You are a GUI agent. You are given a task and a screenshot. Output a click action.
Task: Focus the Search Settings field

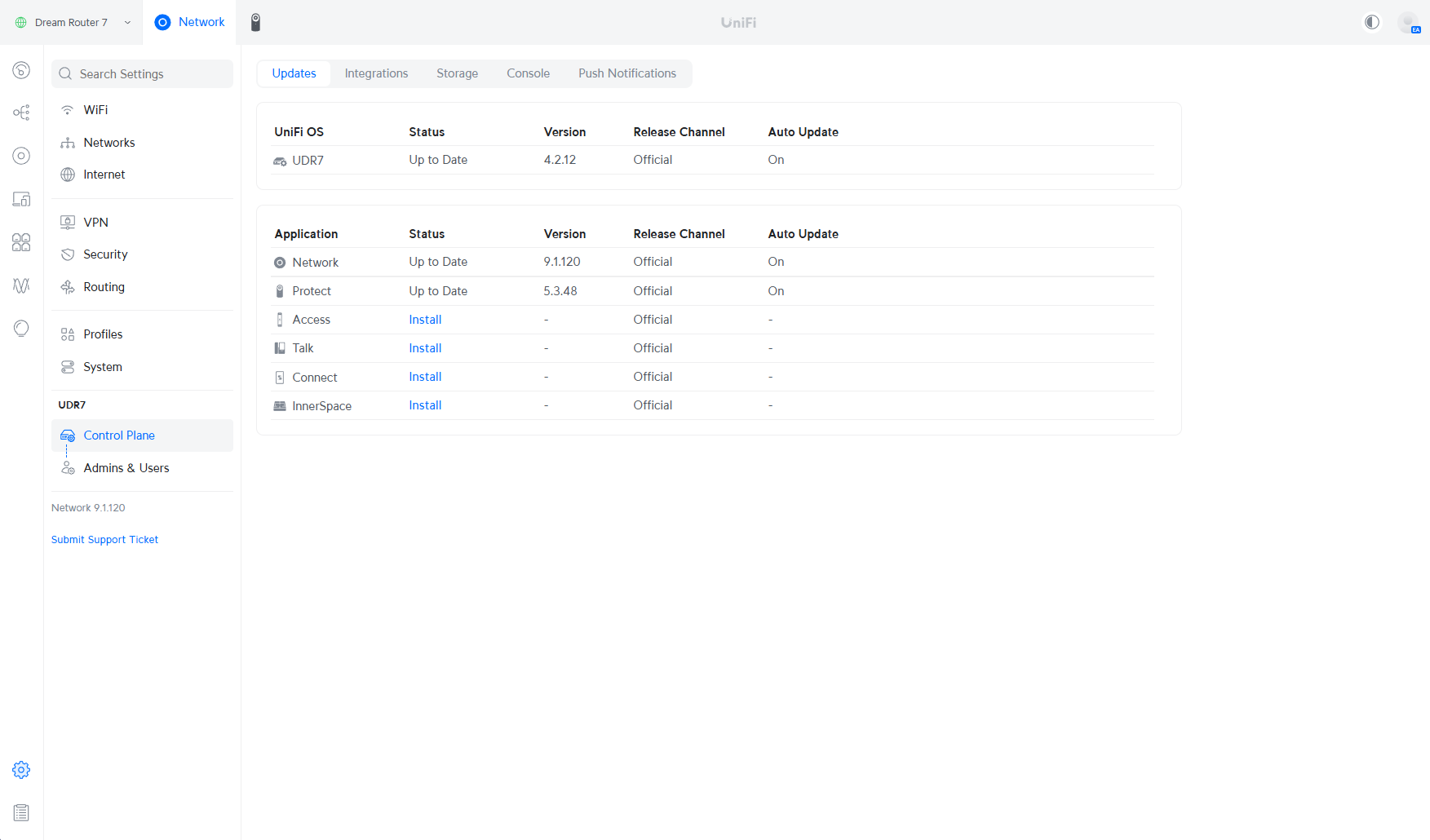[142, 74]
